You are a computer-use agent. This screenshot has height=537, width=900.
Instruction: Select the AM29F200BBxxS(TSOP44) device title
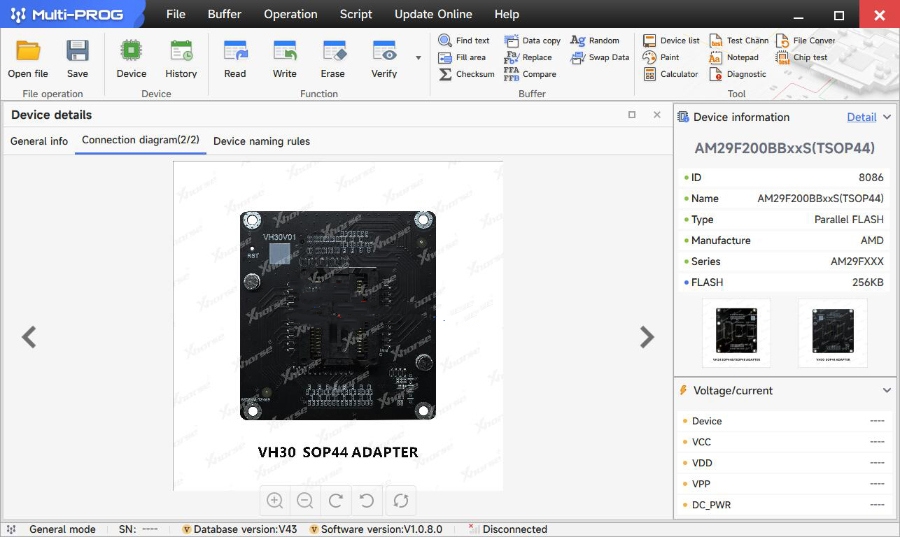(x=785, y=148)
